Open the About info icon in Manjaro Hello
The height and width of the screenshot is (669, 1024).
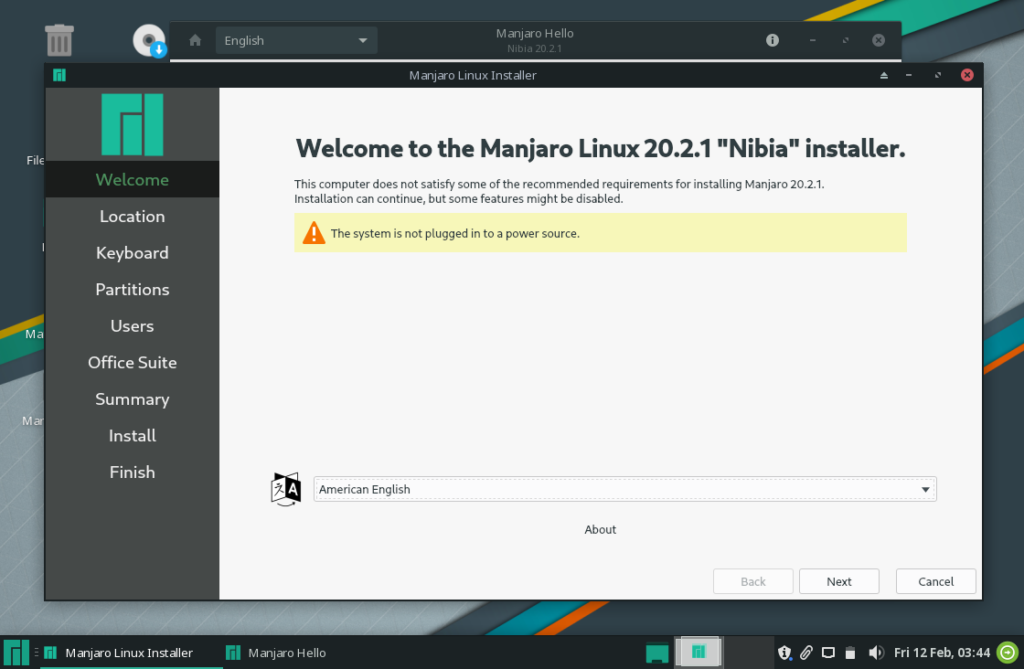click(772, 41)
